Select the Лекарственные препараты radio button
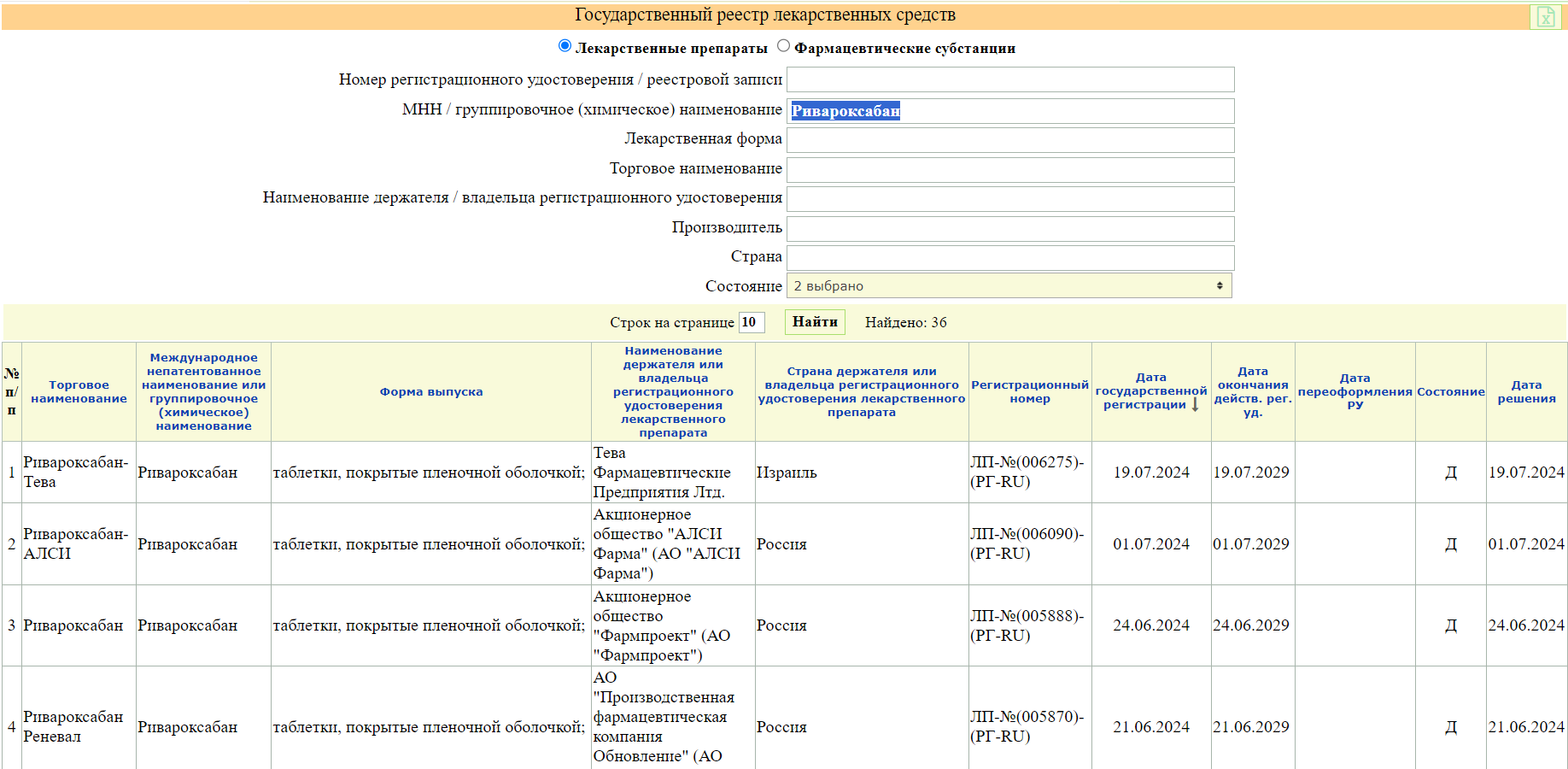Screen dimensions: 1568x769 (x=565, y=46)
